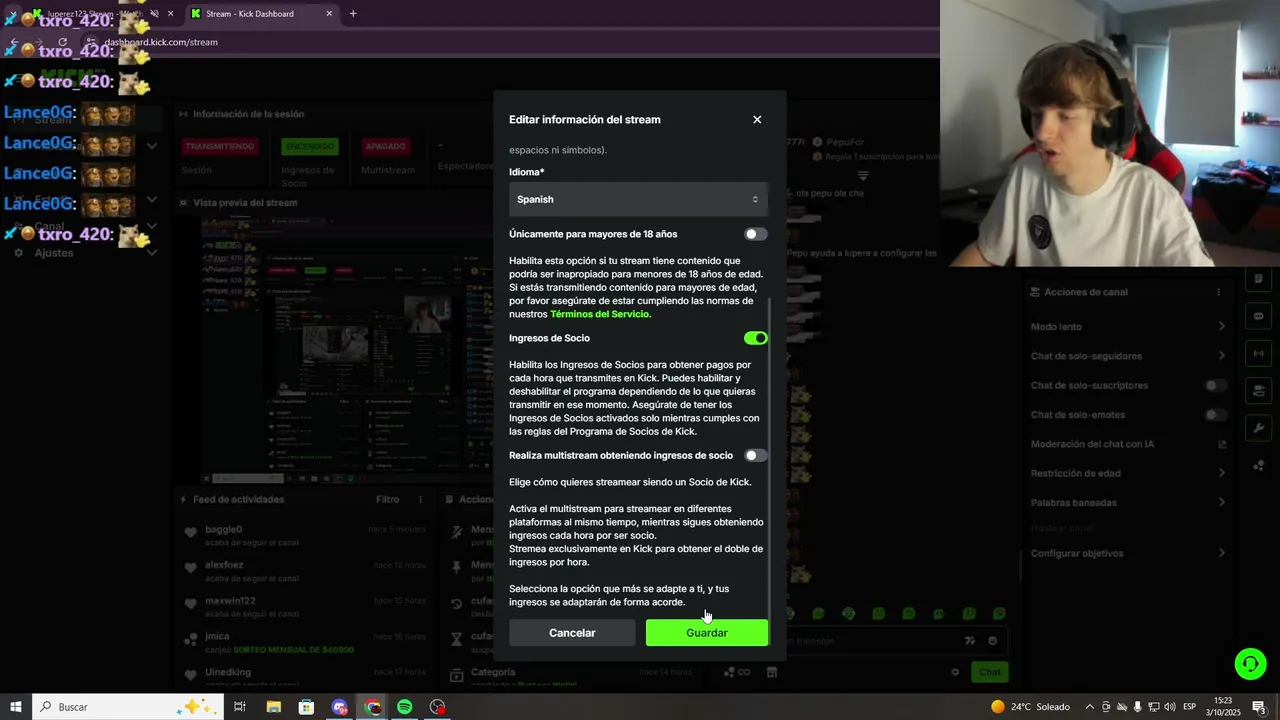1280x720 pixels.
Task: Click the green Chat send button
Action: [x=989, y=672]
